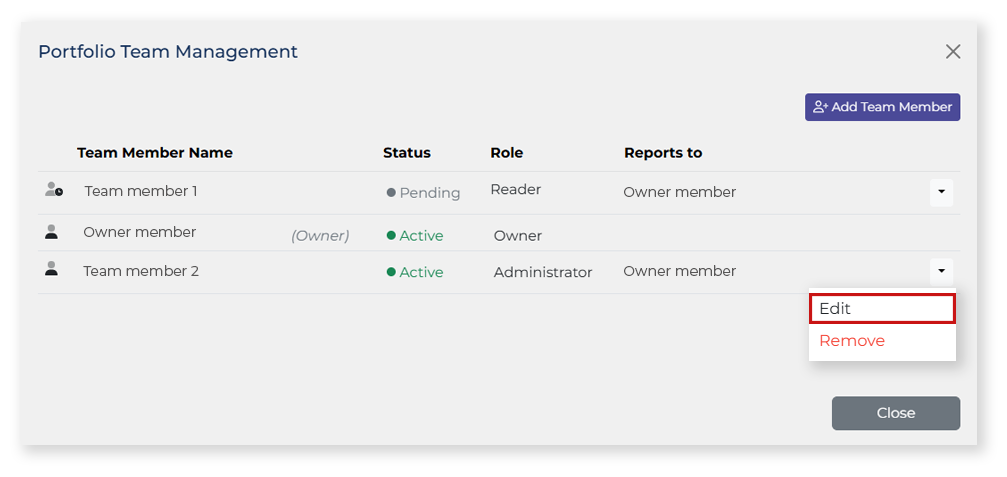The image size is (1007, 477).
Task: Click the 'Team member 2' name
Action: click(x=141, y=271)
